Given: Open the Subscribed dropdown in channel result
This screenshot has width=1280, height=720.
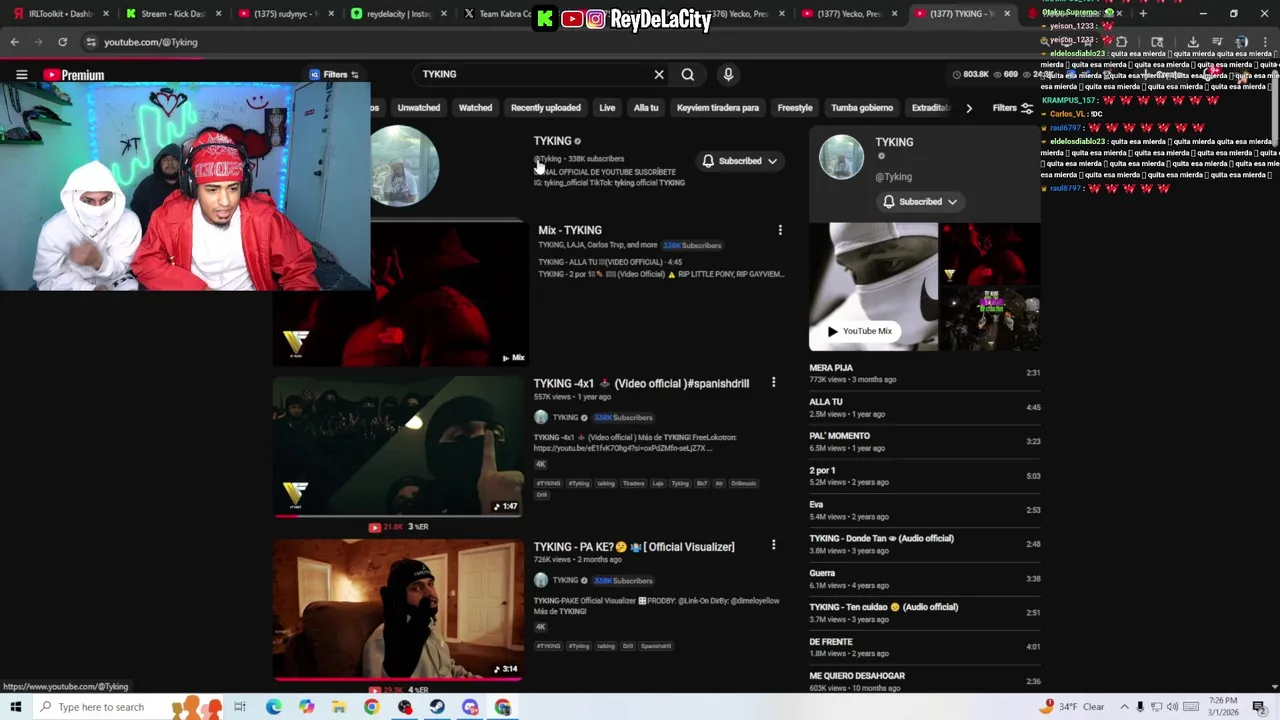Looking at the screenshot, I should pos(739,161).
